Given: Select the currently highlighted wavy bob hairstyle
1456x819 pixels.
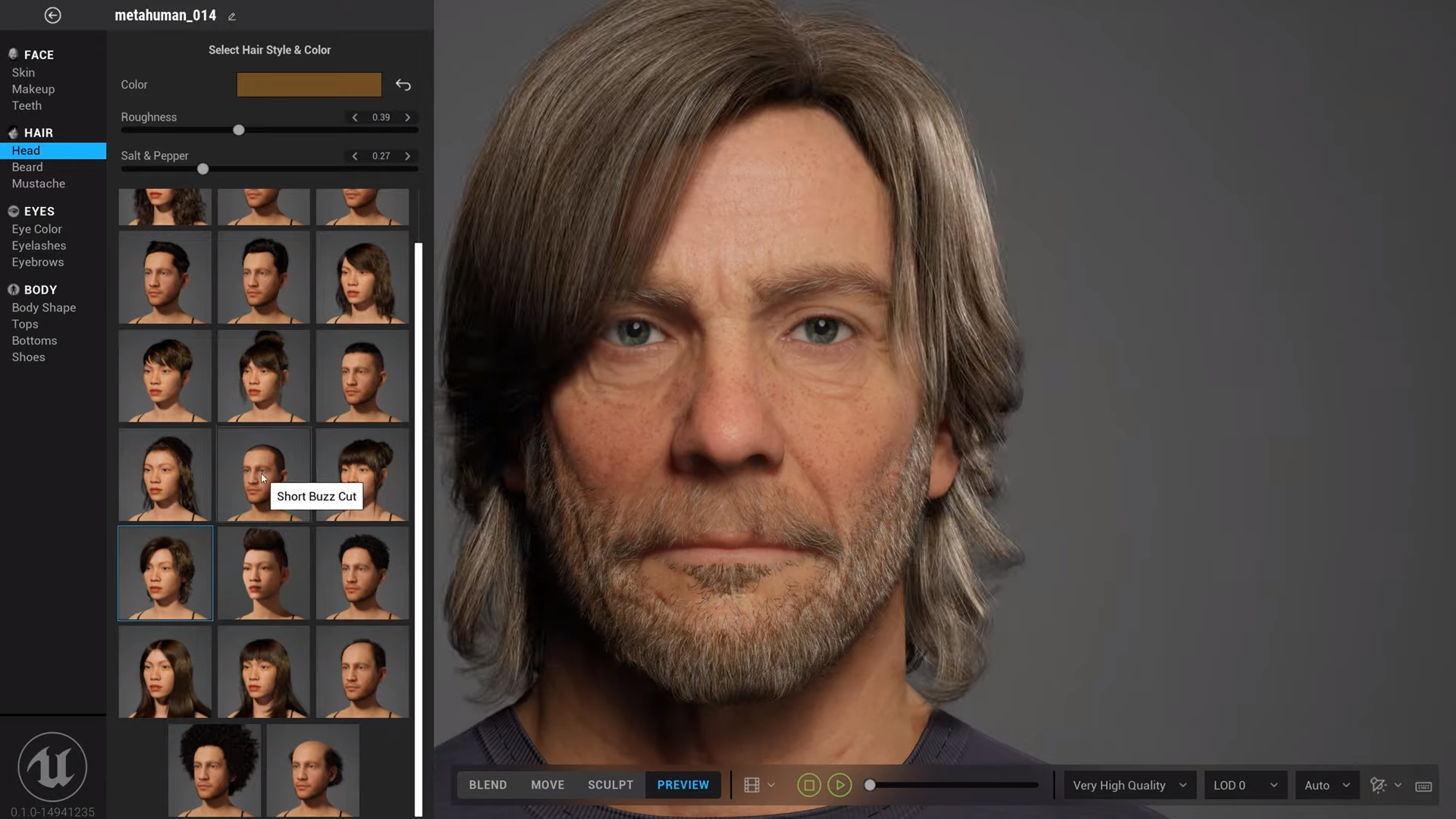Looking at the screenshot, I should (165, 573).
